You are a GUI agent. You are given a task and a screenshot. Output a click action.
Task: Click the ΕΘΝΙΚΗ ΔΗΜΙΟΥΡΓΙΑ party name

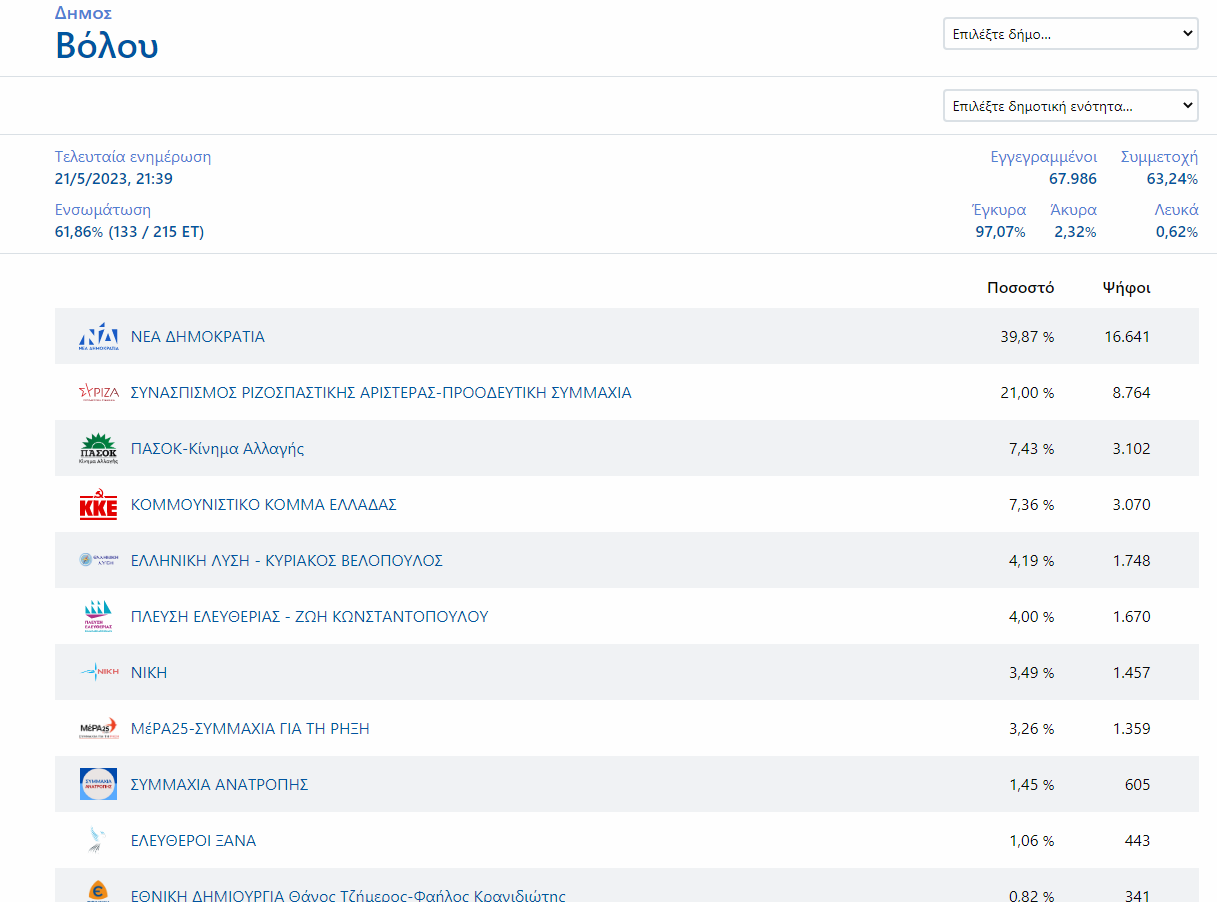348,895
